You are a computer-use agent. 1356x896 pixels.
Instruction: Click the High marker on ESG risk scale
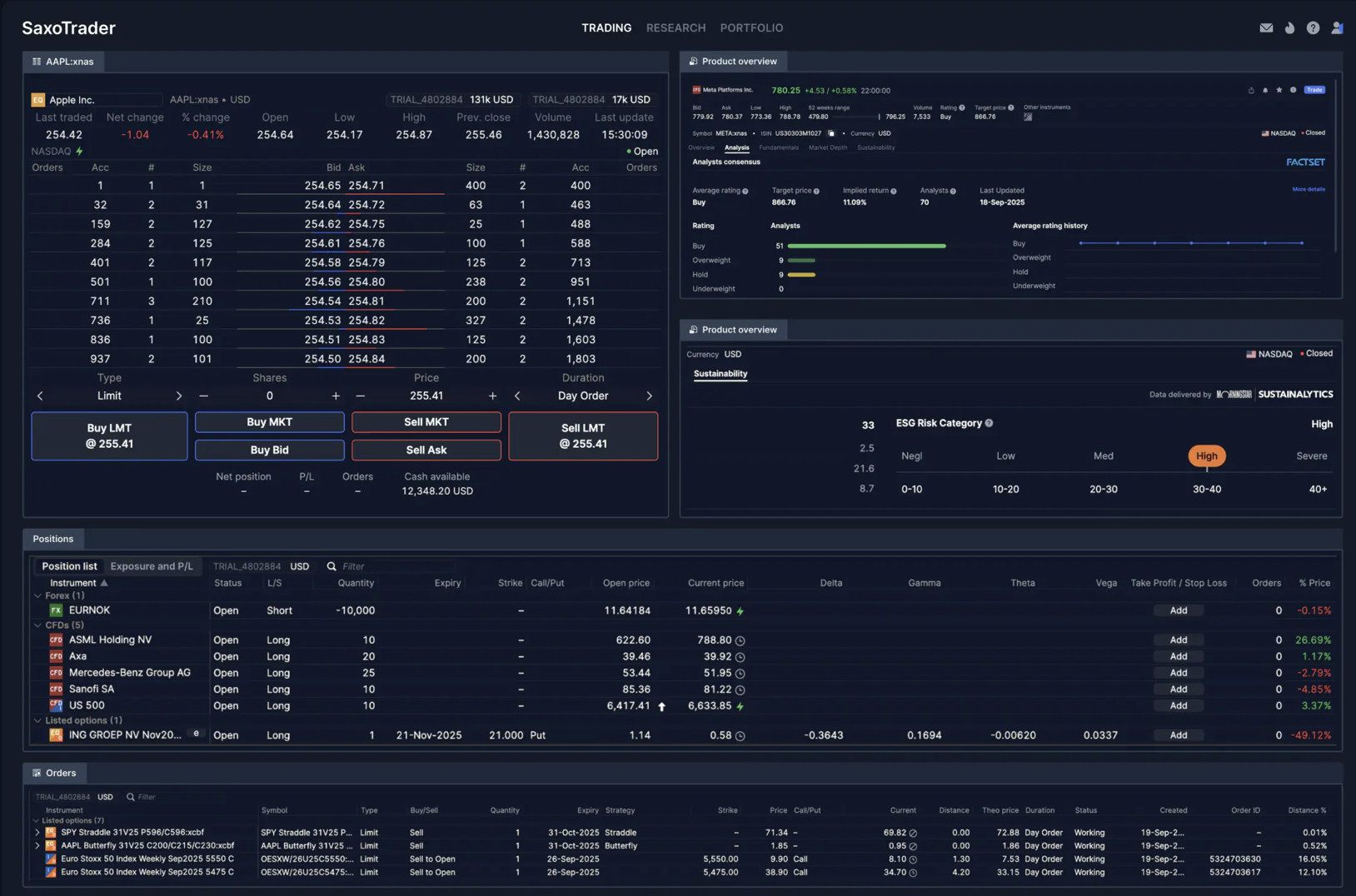[1206, 455]
